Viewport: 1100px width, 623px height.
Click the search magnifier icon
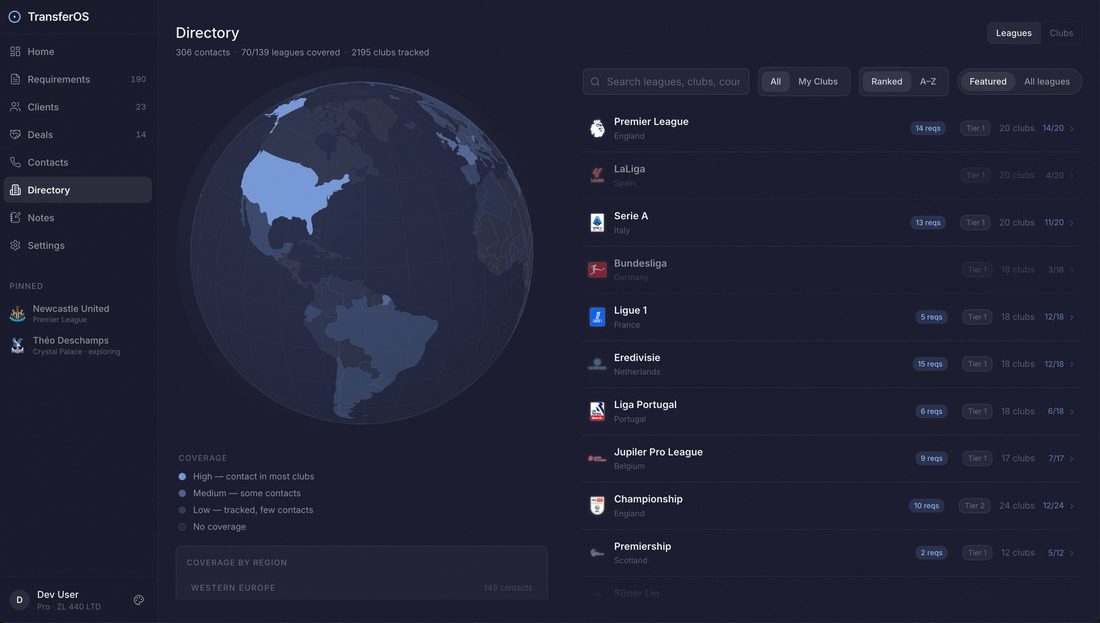(x=595, y=82)
